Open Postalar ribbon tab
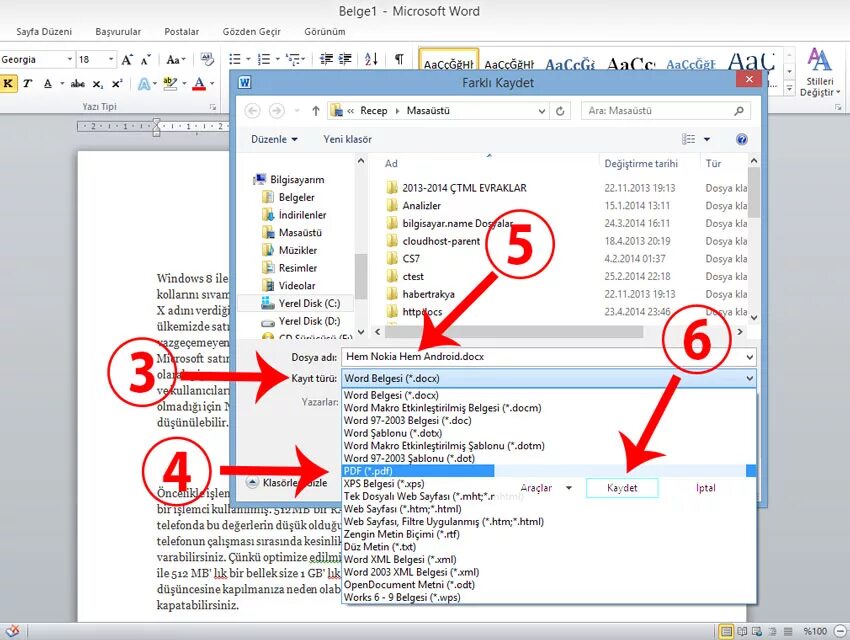 (x=182, y=31)
